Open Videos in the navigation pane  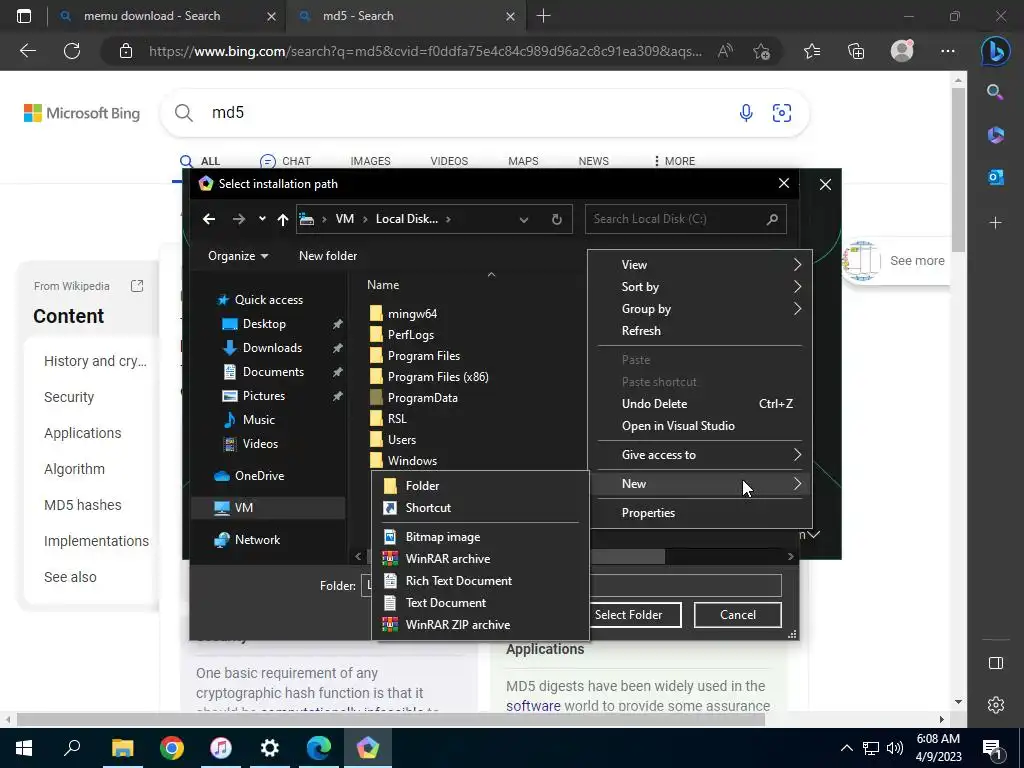pos(260,444)
